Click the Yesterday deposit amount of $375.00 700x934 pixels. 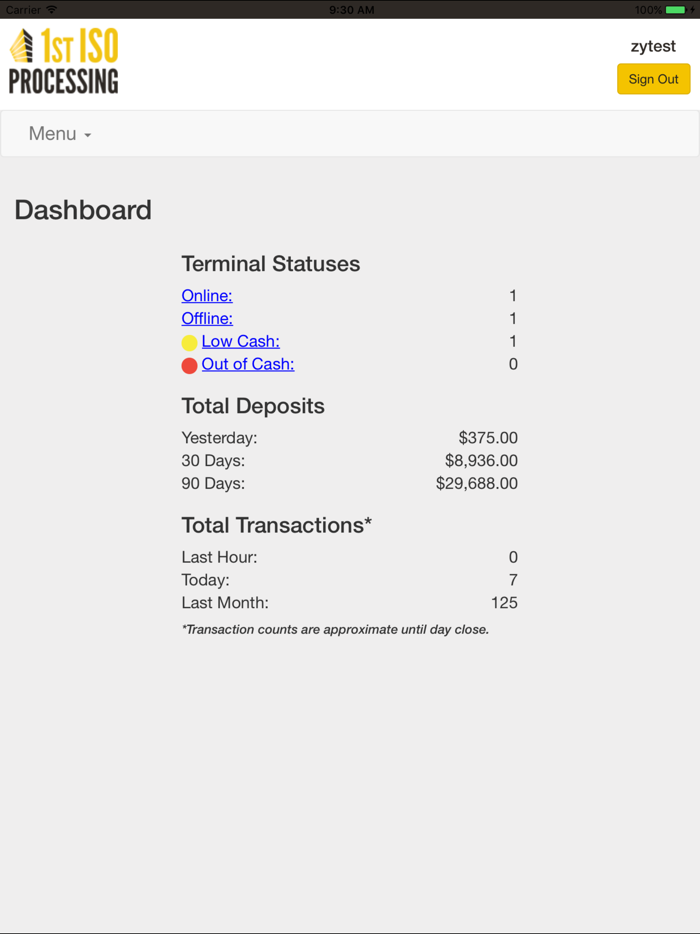pos(489,438)
